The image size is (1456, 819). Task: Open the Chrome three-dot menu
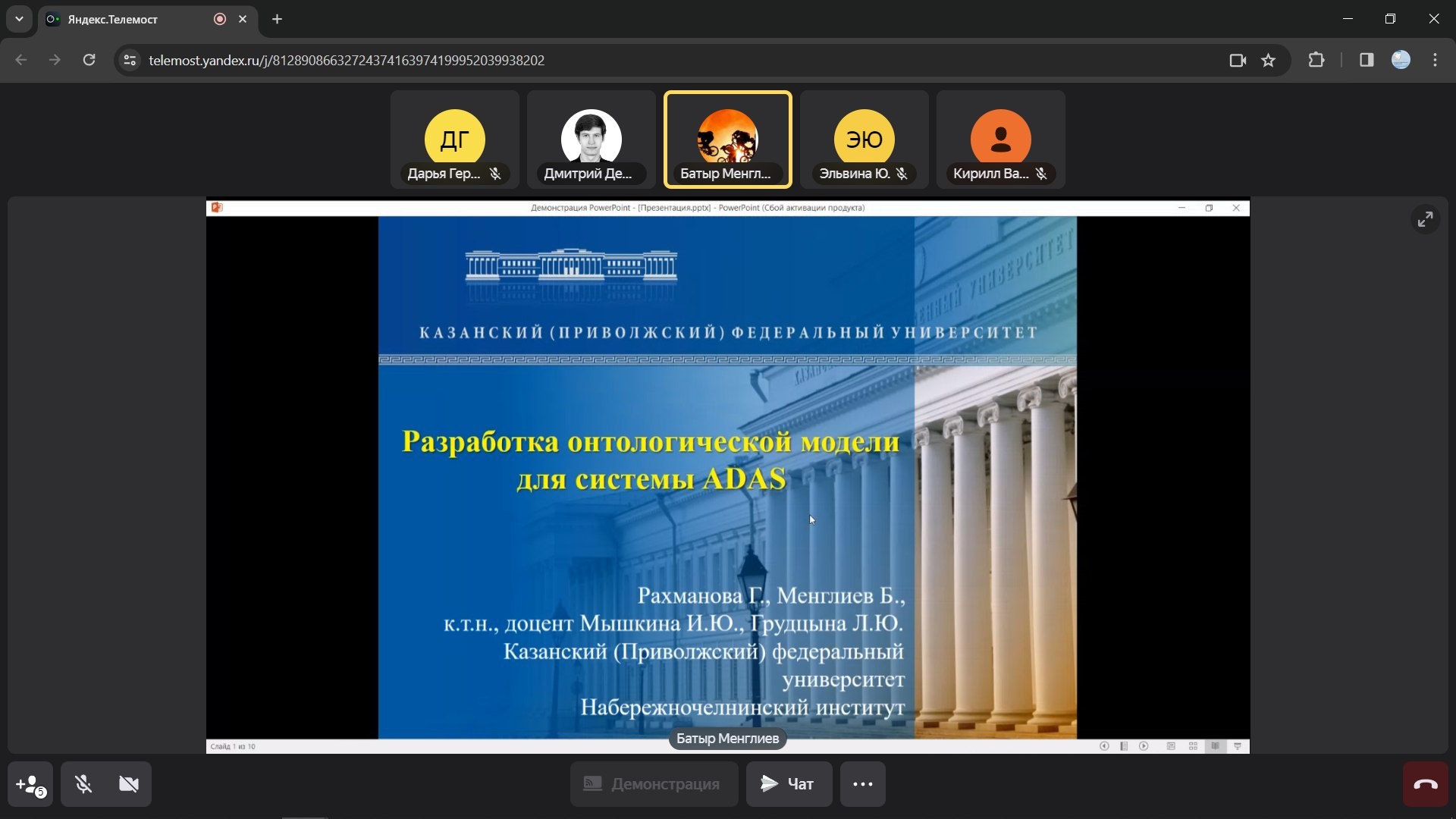tap(1435, 60)
